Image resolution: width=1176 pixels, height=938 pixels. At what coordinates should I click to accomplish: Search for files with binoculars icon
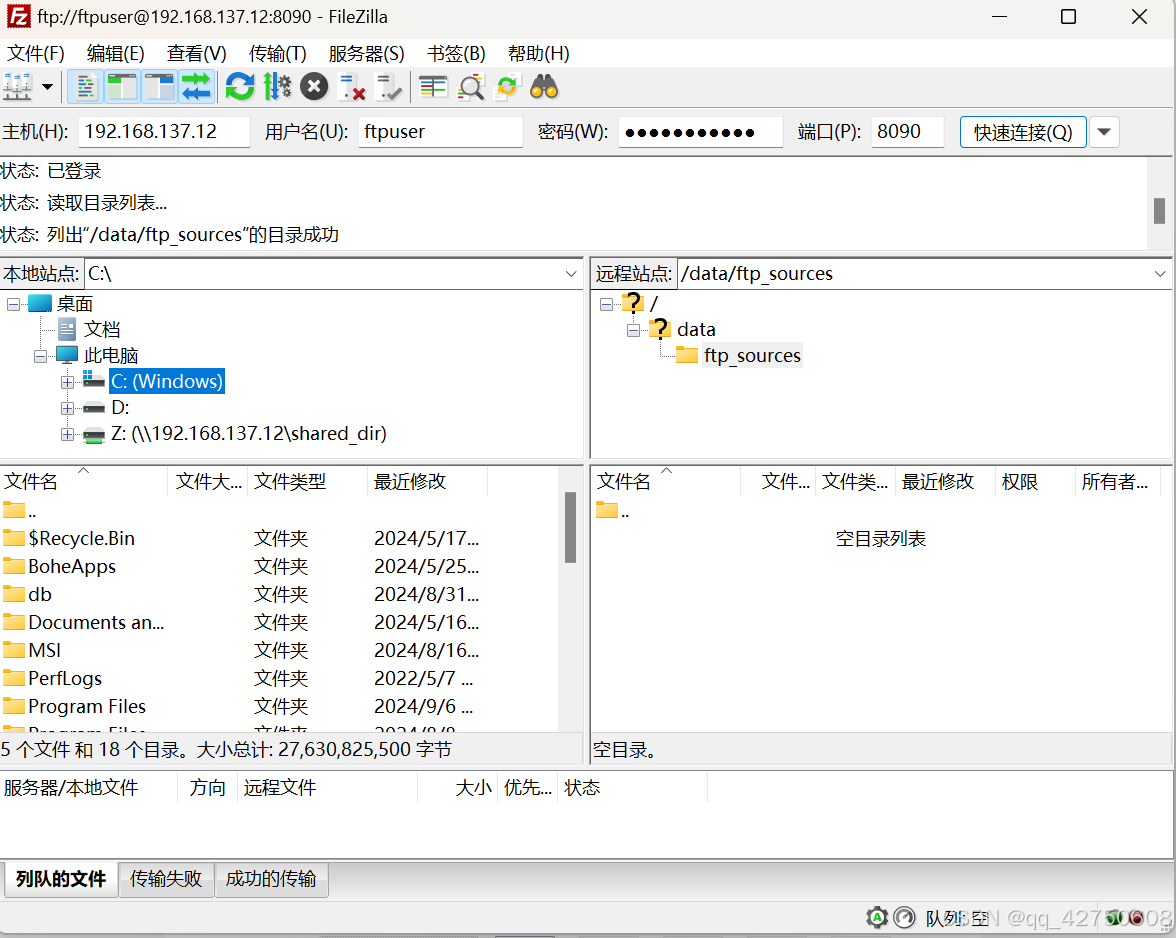pyautogui.click(x=544, y=87)
